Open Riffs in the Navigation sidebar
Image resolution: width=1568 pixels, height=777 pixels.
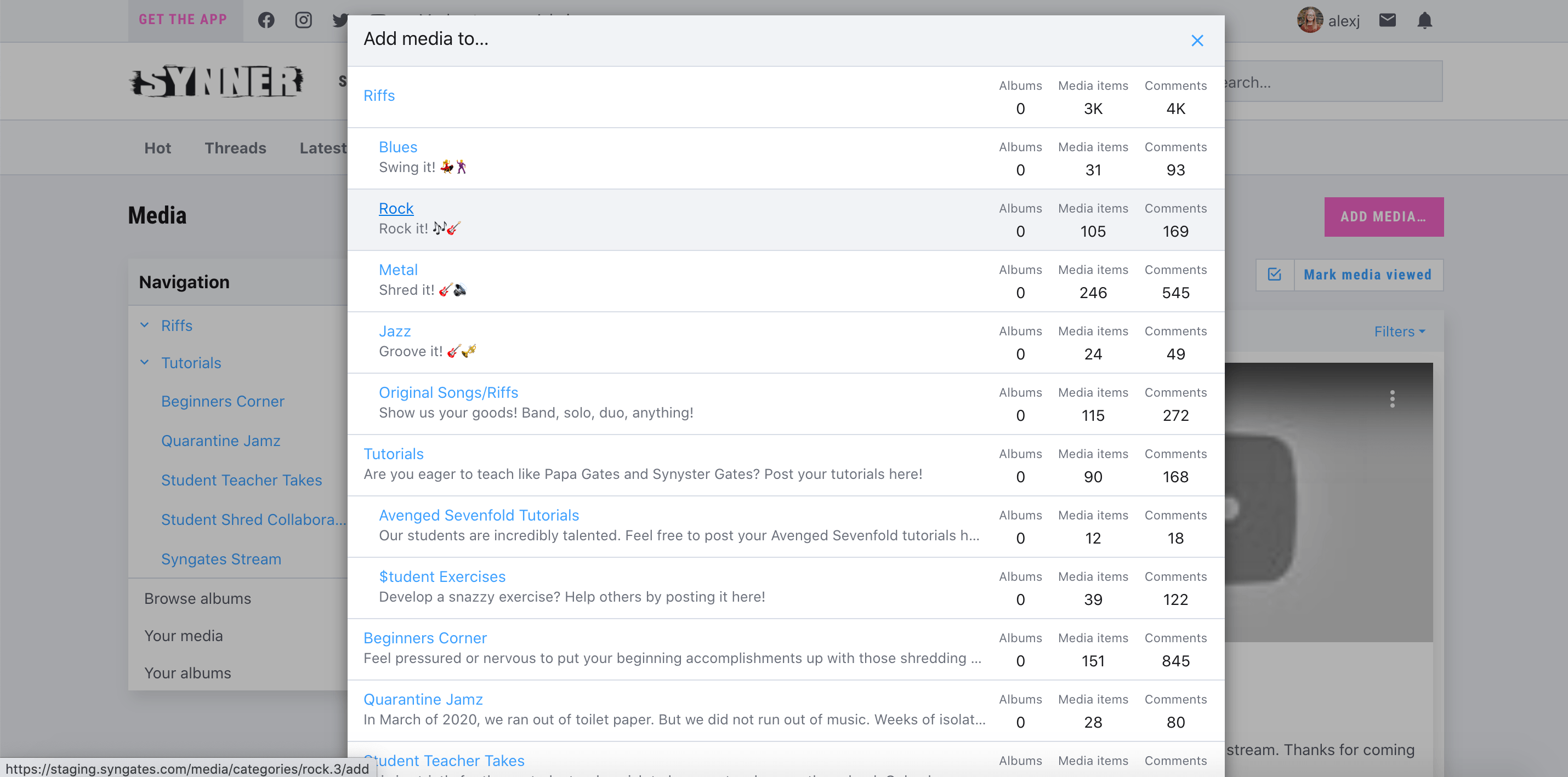pos(177,325)
